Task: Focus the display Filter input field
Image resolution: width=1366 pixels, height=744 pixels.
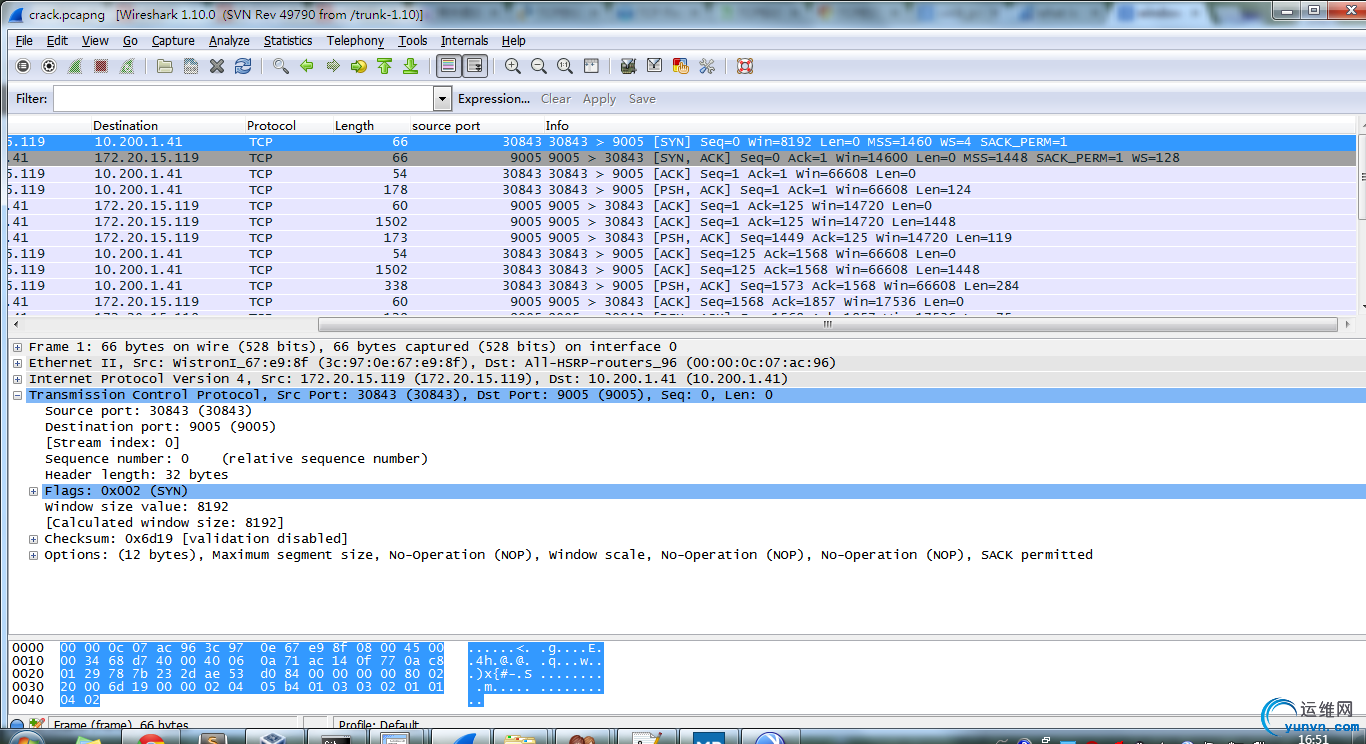Action: [244, 99]
